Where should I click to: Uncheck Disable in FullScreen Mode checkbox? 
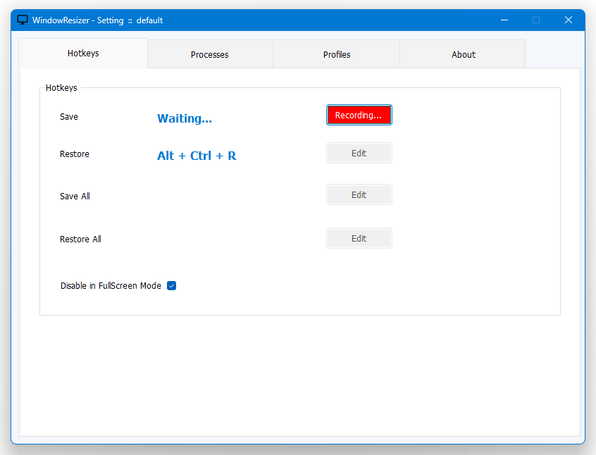tap(171, 285)
